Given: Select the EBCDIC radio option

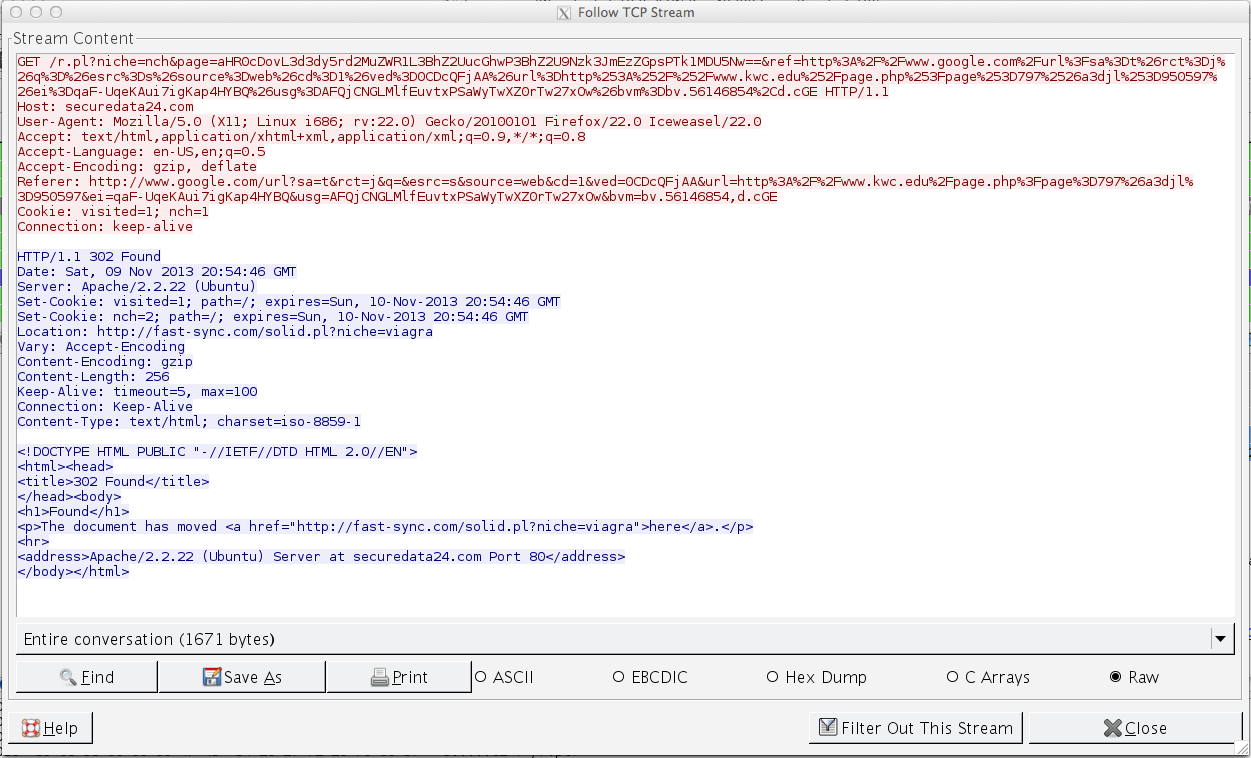Looking at the screenshot, I should coord(650,677).
